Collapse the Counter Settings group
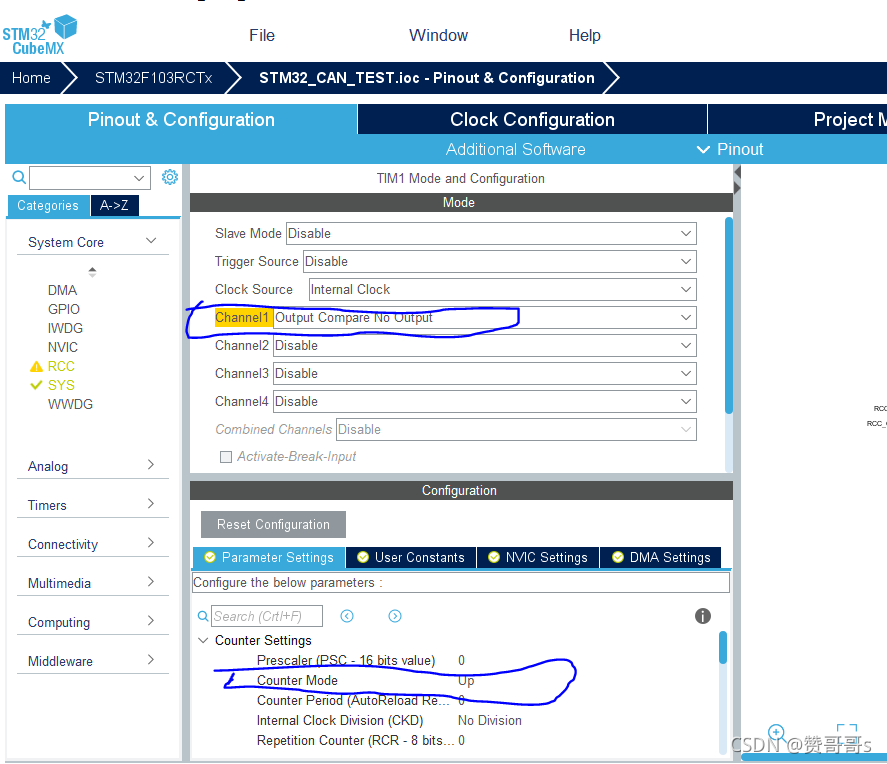 coord(203,640)
